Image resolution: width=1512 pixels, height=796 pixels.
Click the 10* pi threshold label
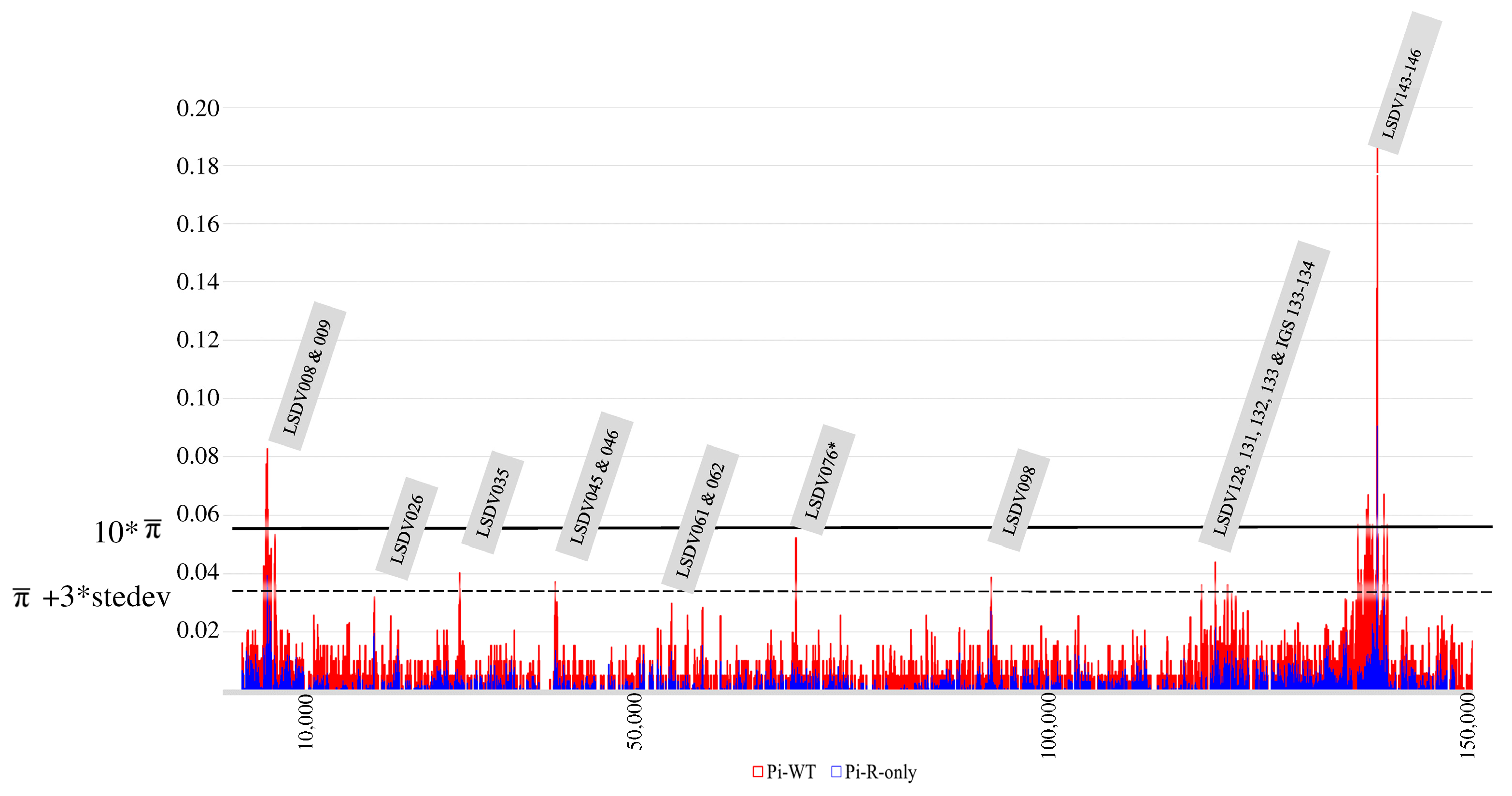(x=127, y=532)
